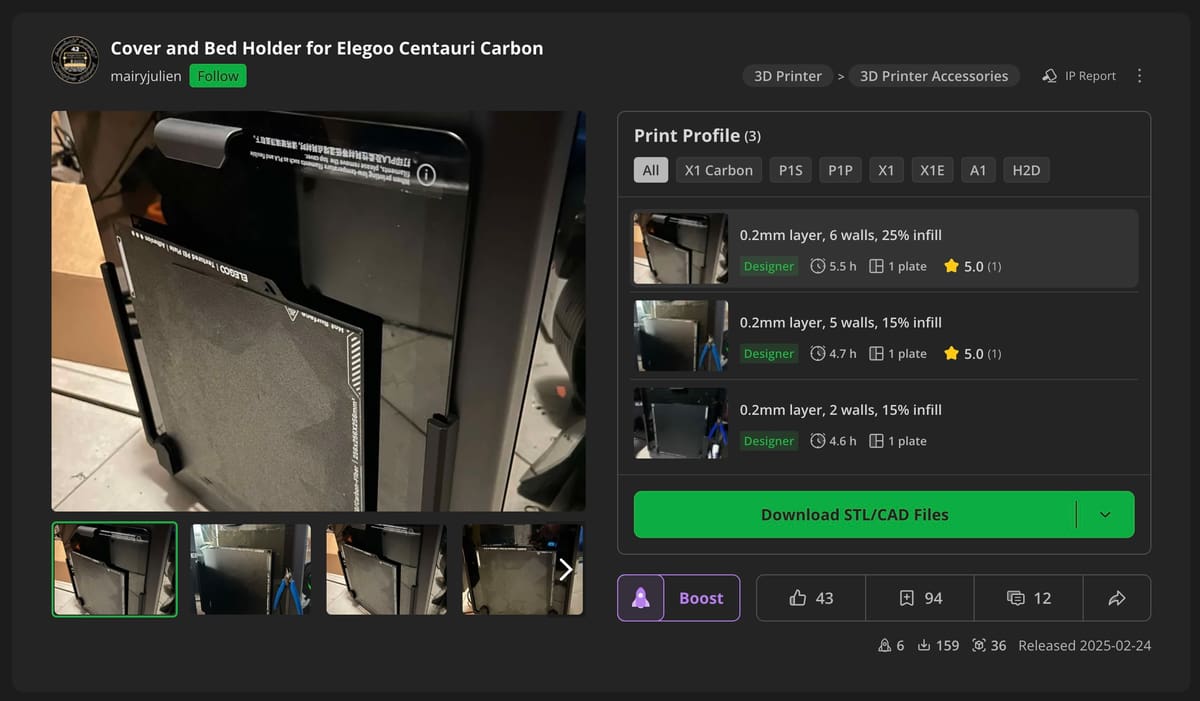This screenshot has width=1200, height=701.
Task: Show next thumbnails with right arrow
Action: [x=566, y=569]
